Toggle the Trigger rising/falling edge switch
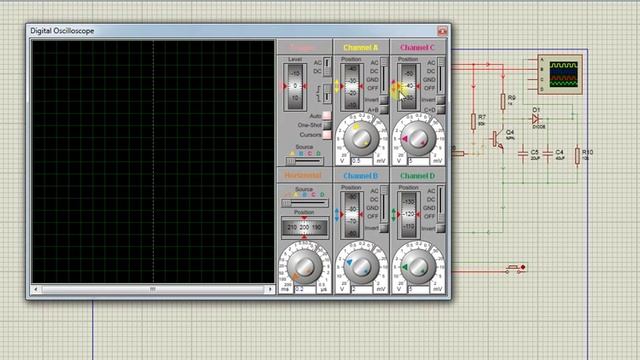 pos(327,93)
